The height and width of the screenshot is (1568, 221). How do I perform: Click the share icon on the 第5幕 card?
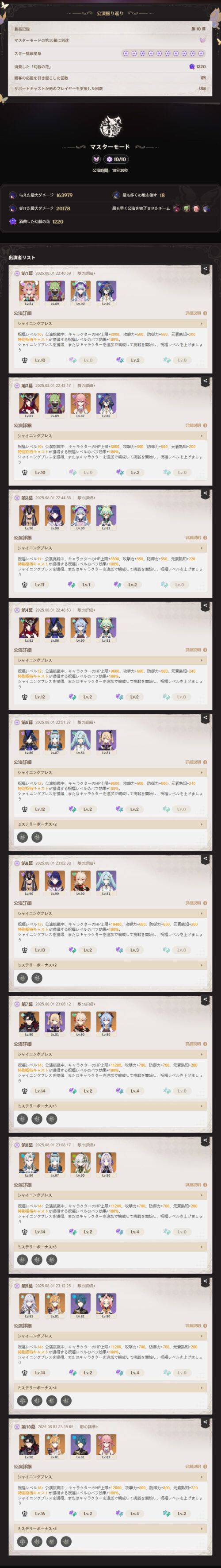click(205, 717)
